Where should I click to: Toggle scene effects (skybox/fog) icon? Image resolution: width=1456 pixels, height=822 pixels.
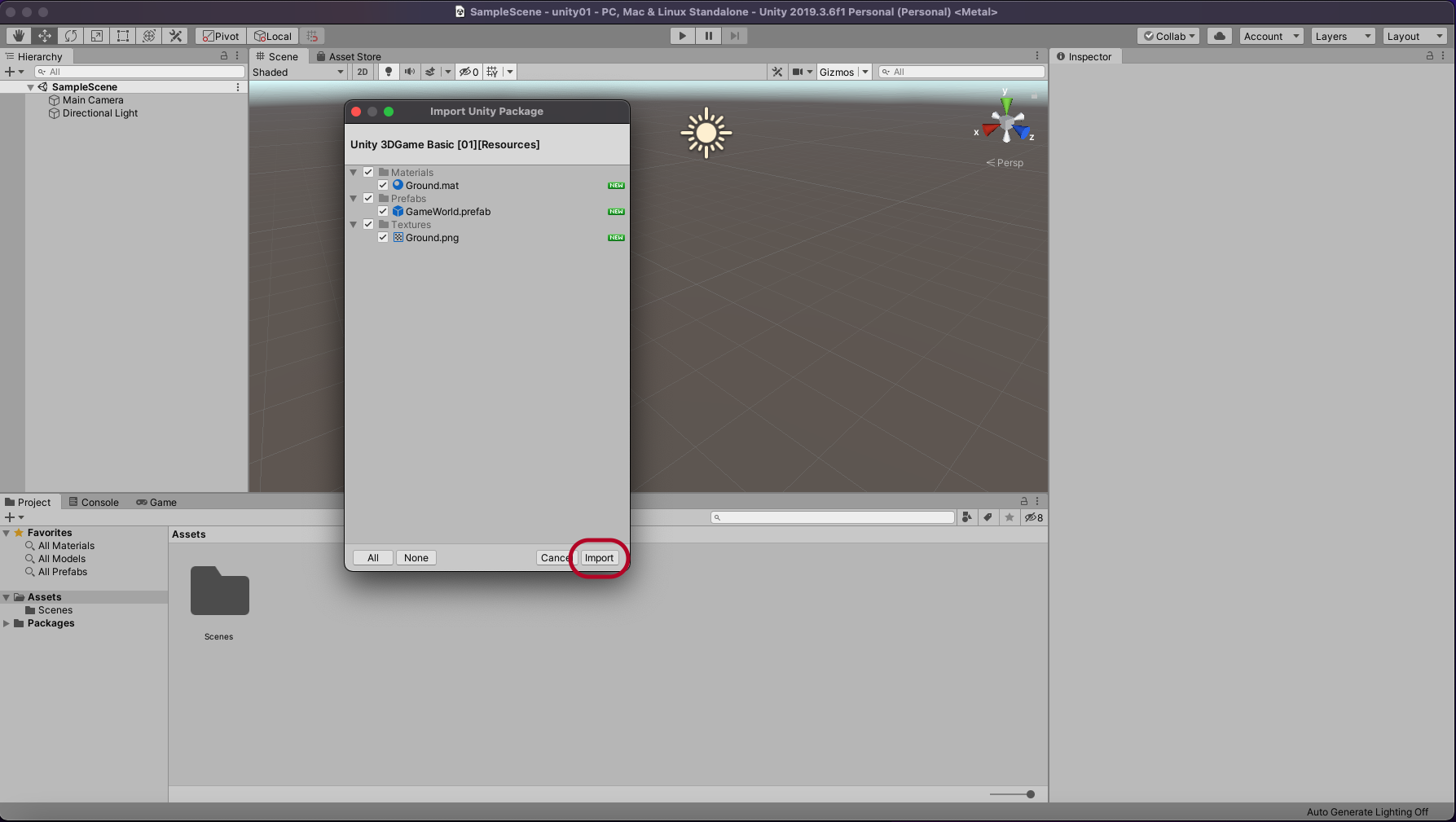pyautogui.click(x=430, y=72)
